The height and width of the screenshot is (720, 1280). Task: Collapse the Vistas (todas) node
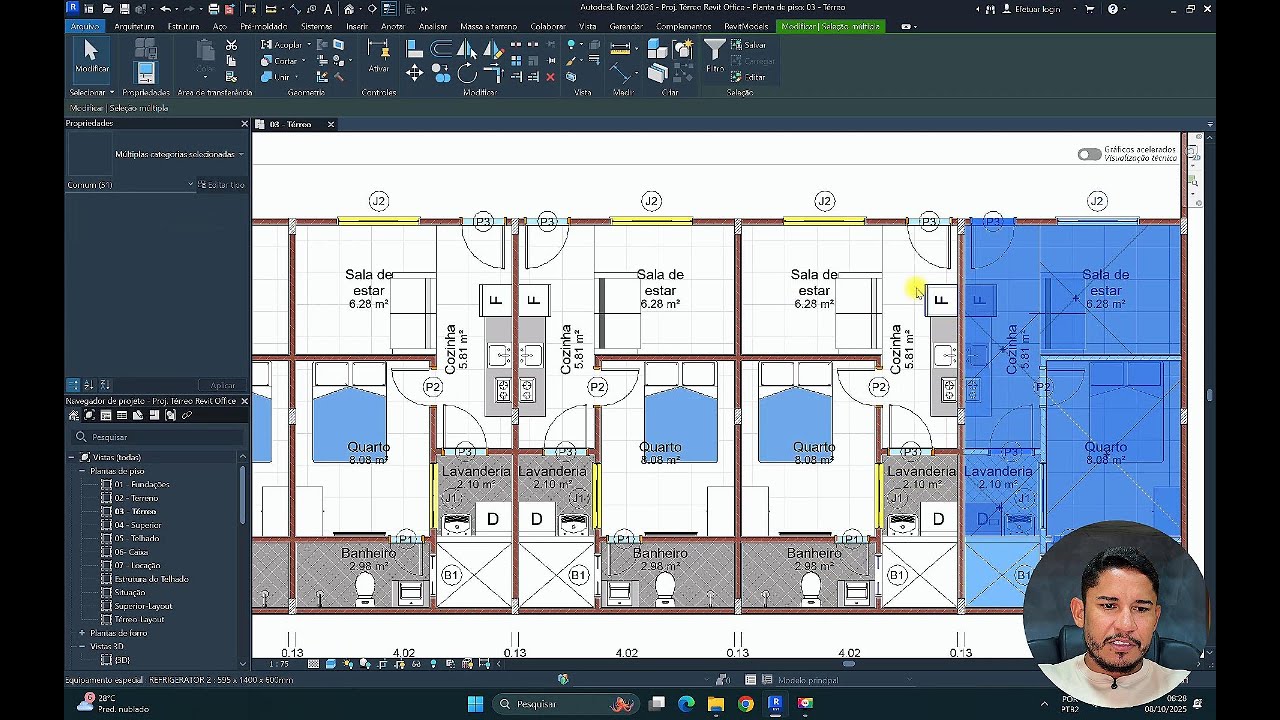pyautogui.click(x=72, y=457)
